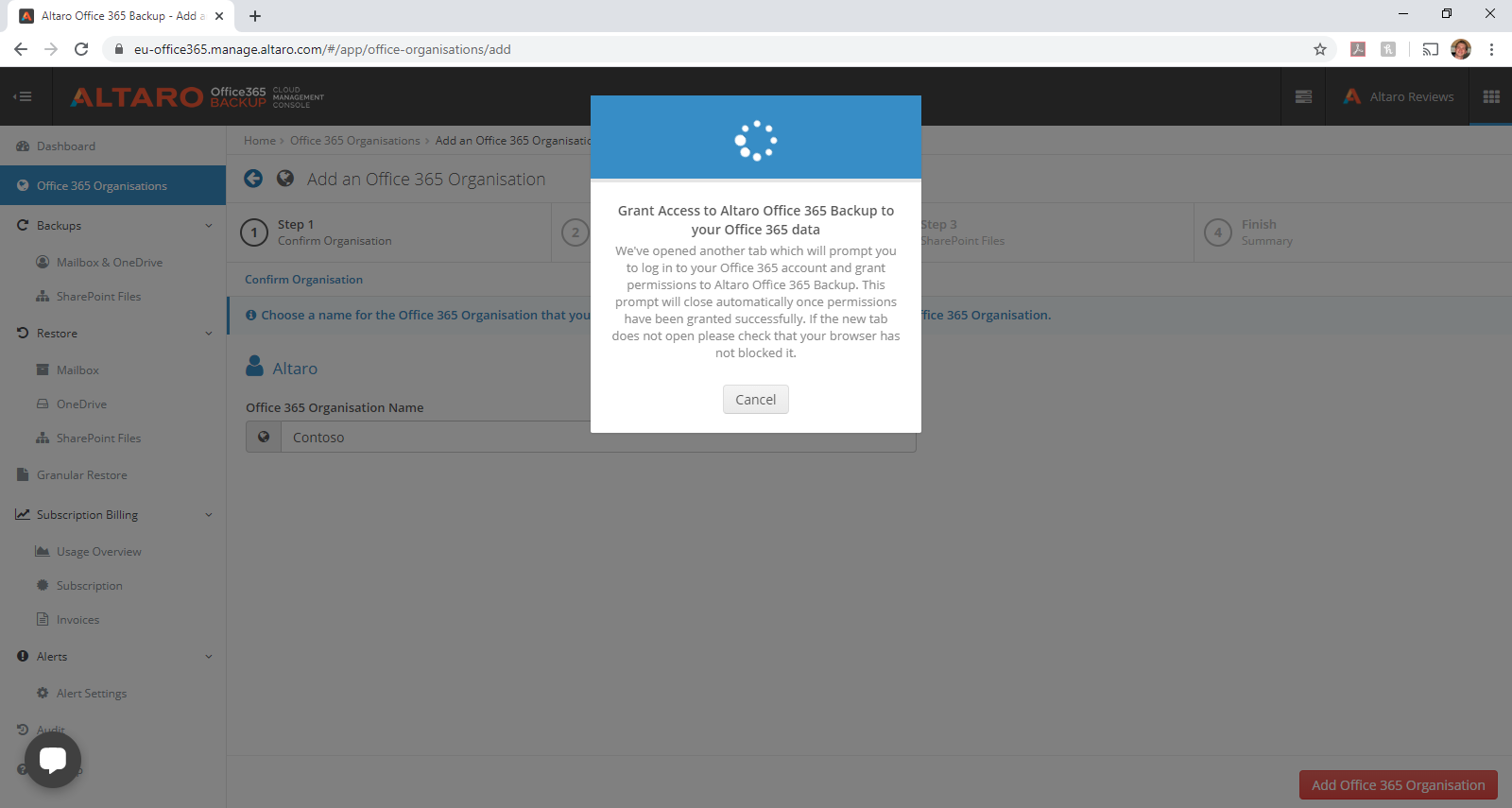This screenshot has height=808, width=1512.
Task: Click the Restore history icon
Action: (x=23, y=333)
